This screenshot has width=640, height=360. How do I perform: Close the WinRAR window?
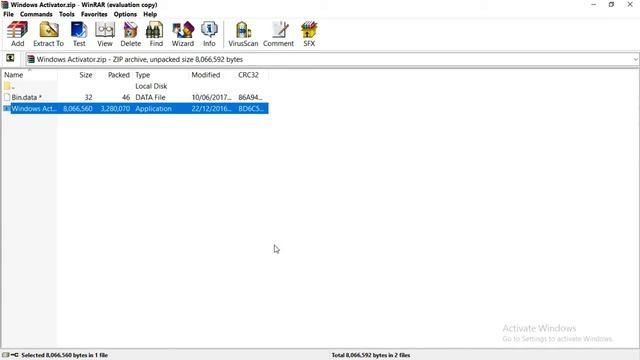[x=630, y=5]
